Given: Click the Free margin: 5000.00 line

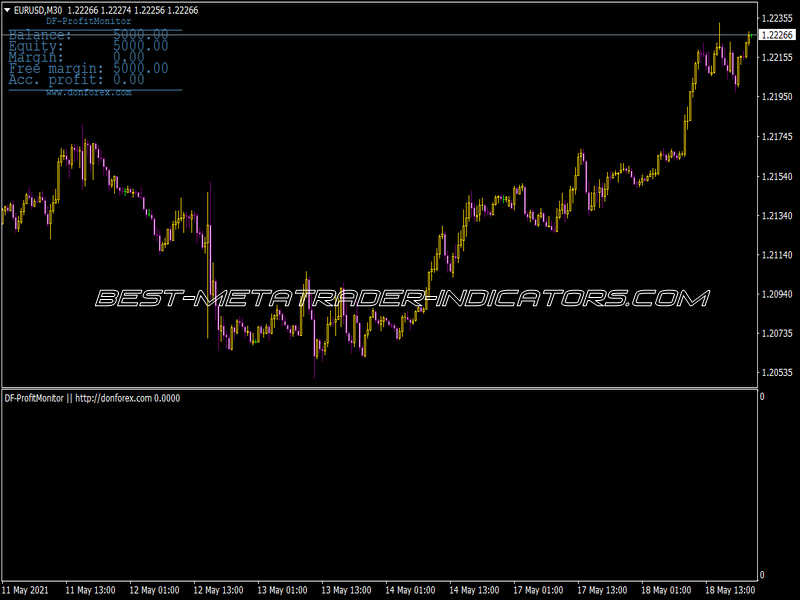Looking at the screenshot, I should (x=88, y=68).
